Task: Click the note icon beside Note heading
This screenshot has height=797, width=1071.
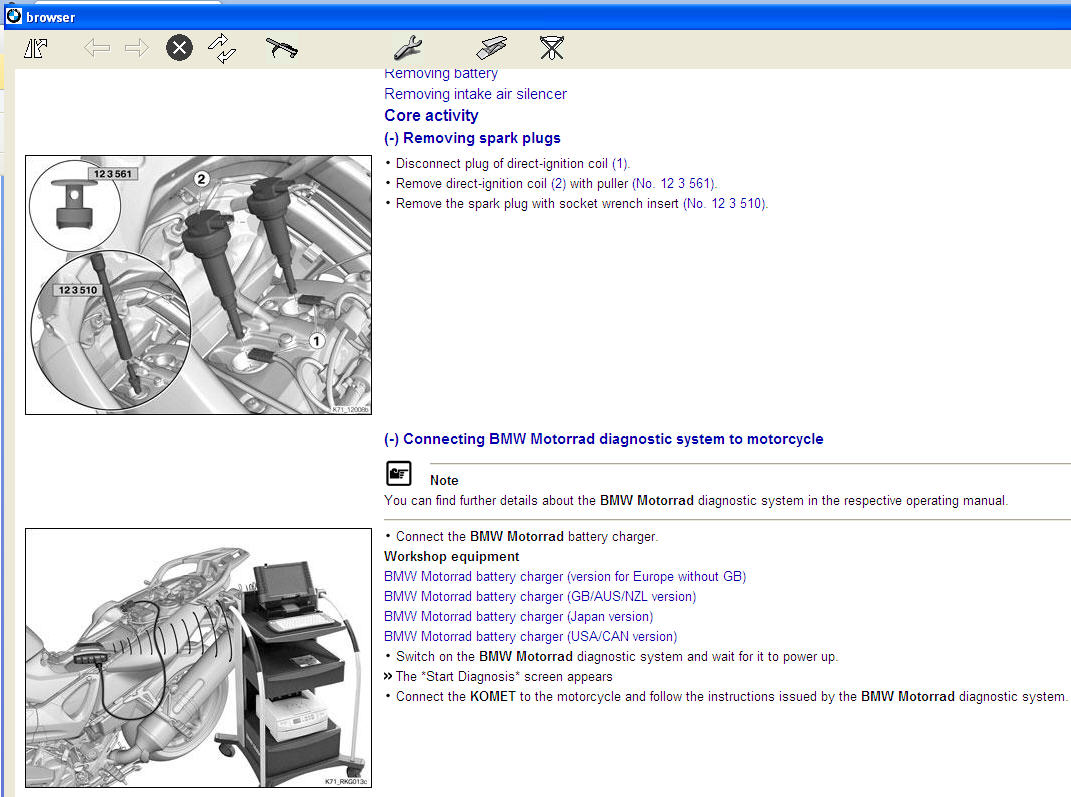Action: coord(399,473)
